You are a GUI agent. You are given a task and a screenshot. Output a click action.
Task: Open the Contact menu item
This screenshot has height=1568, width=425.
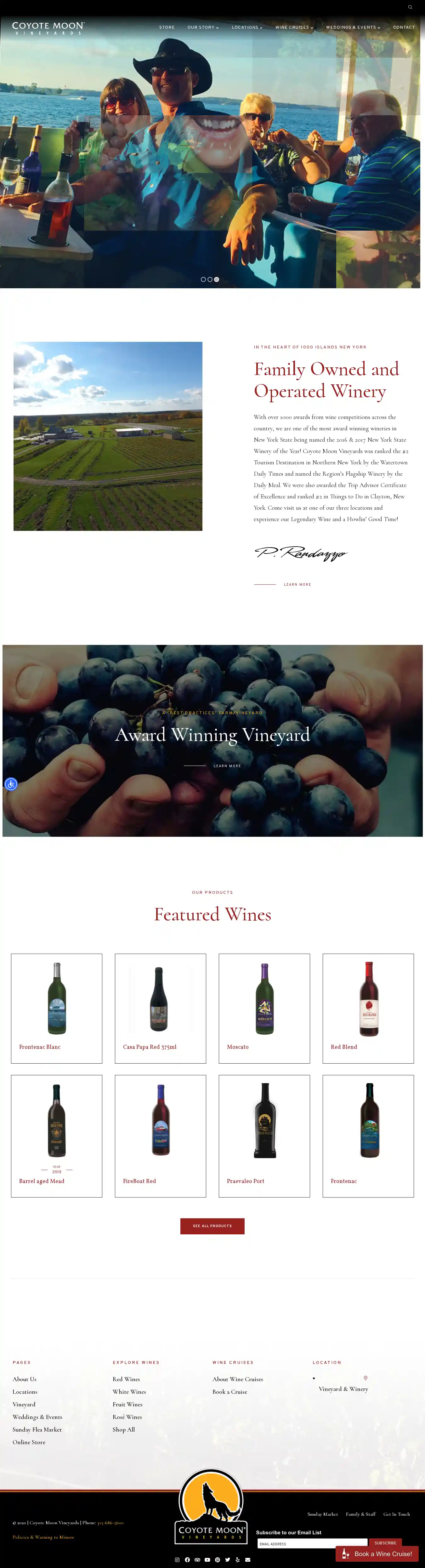[x=404, y=27]
